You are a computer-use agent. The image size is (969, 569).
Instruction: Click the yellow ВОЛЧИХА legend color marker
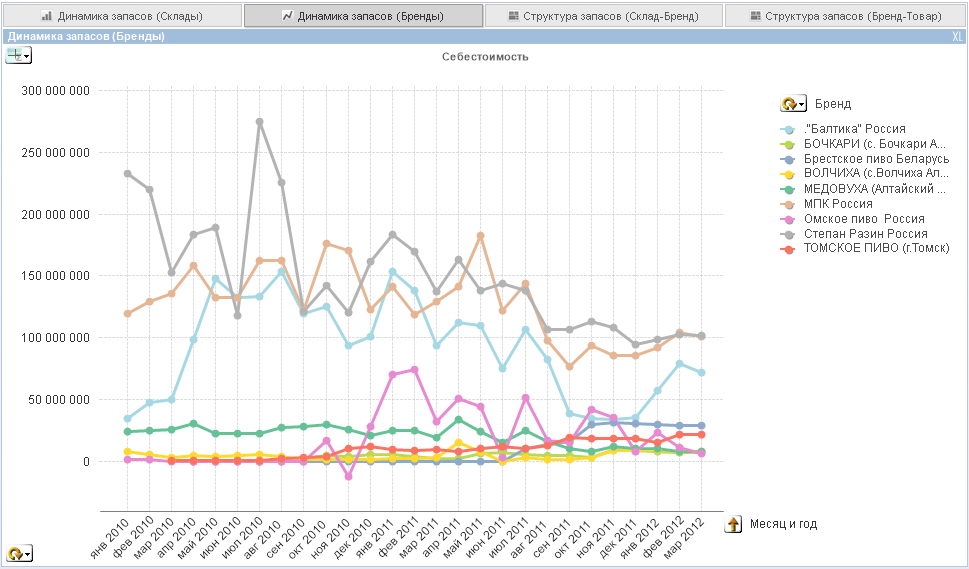789,174
